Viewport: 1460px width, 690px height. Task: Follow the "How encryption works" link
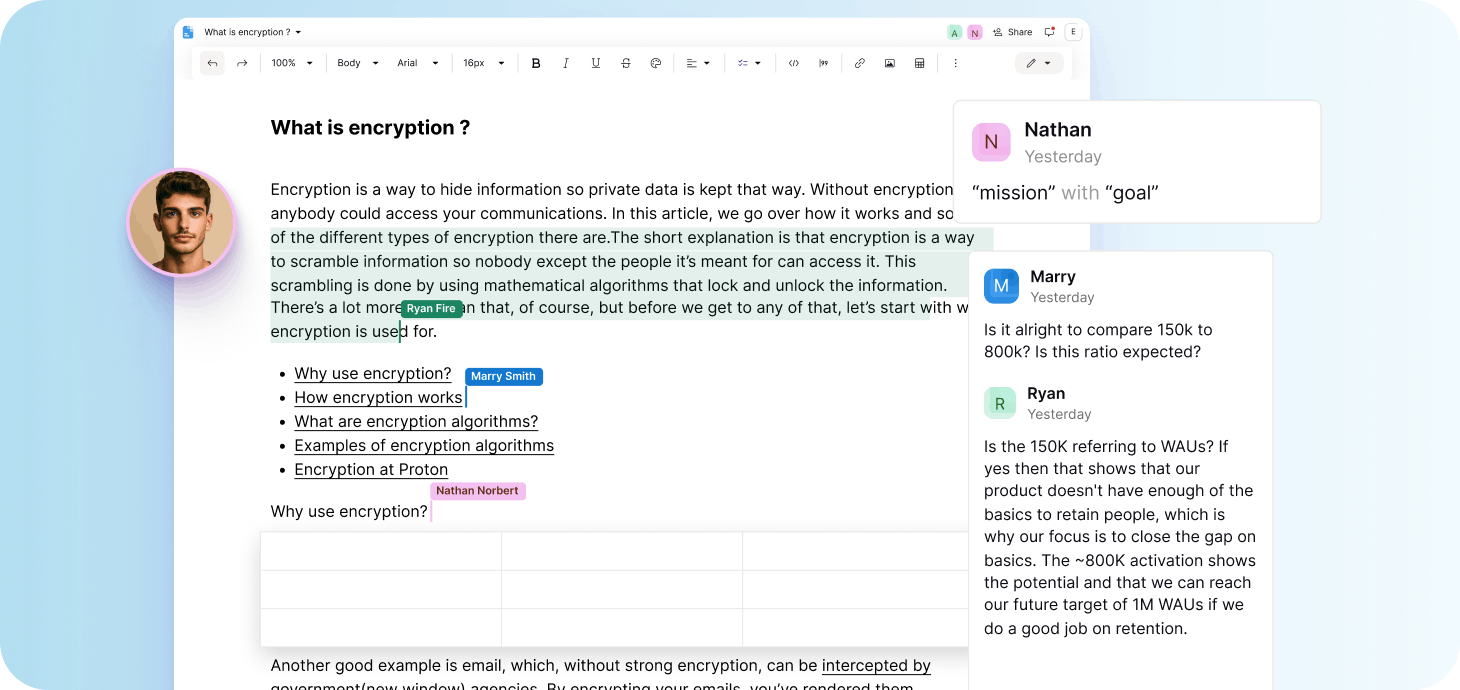pos(378,397)
